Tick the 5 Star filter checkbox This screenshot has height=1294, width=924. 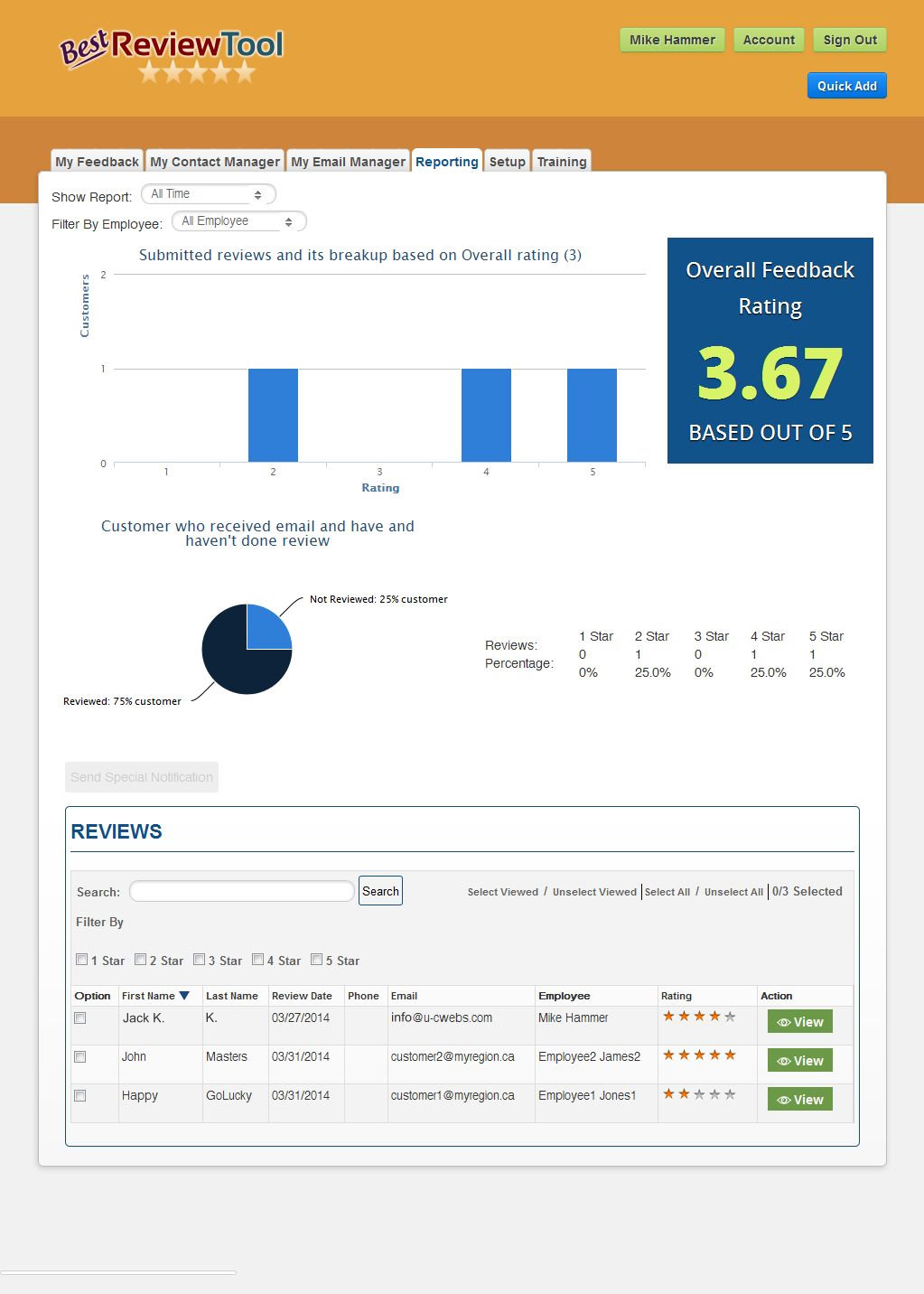317,960
